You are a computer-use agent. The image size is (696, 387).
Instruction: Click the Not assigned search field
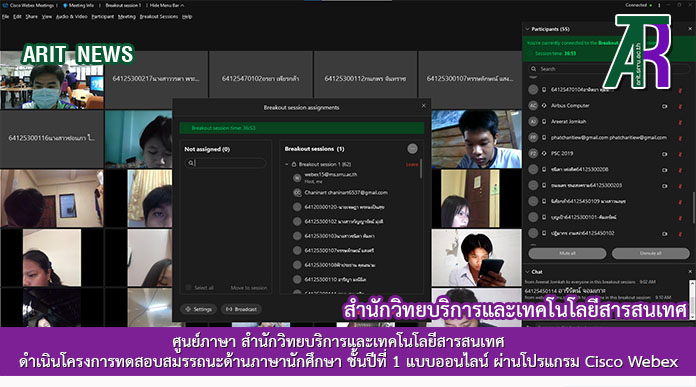(x=225, y=163)
